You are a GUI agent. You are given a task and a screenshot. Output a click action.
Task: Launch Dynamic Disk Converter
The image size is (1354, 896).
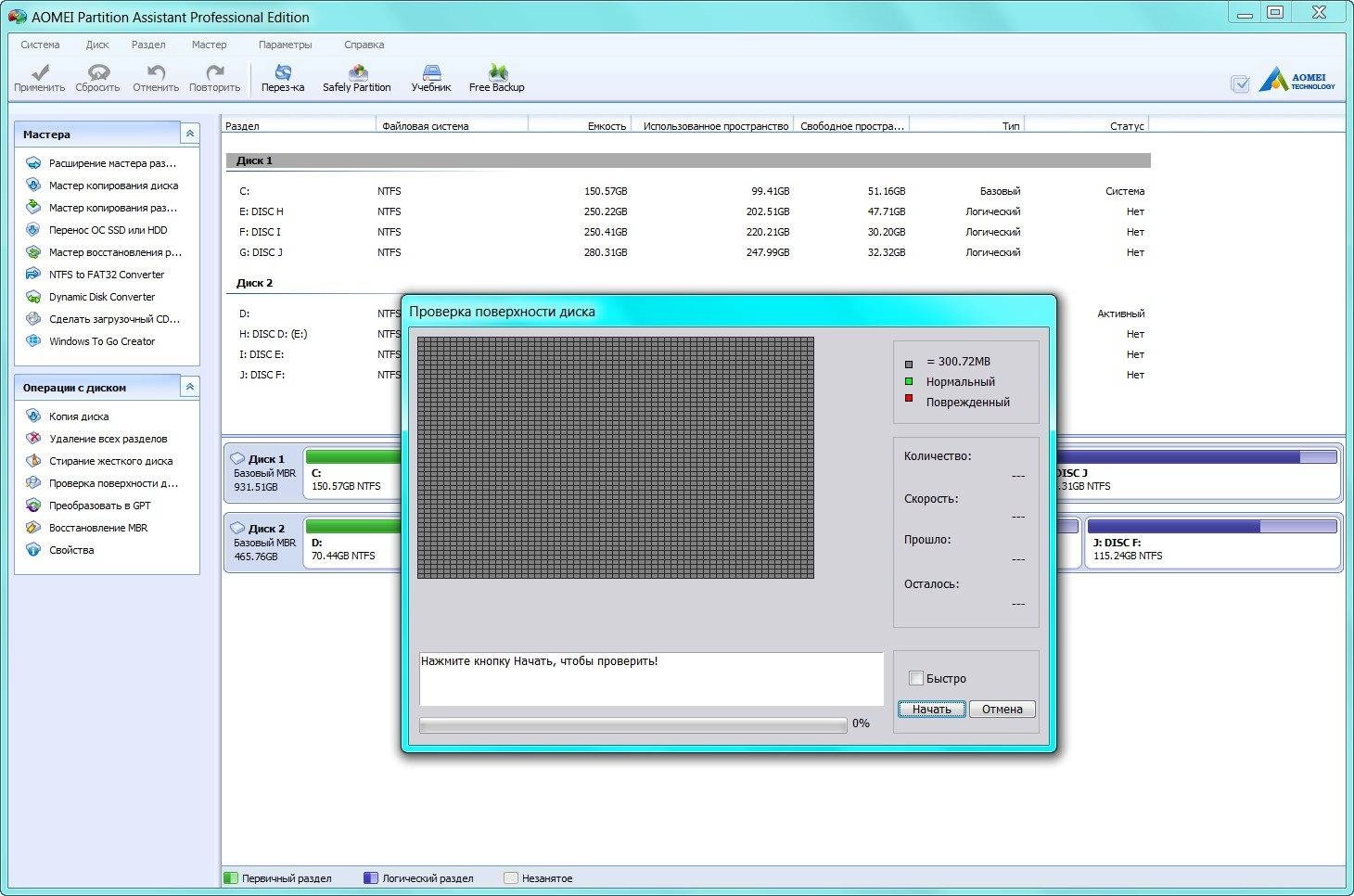click(x=91, y=297)
